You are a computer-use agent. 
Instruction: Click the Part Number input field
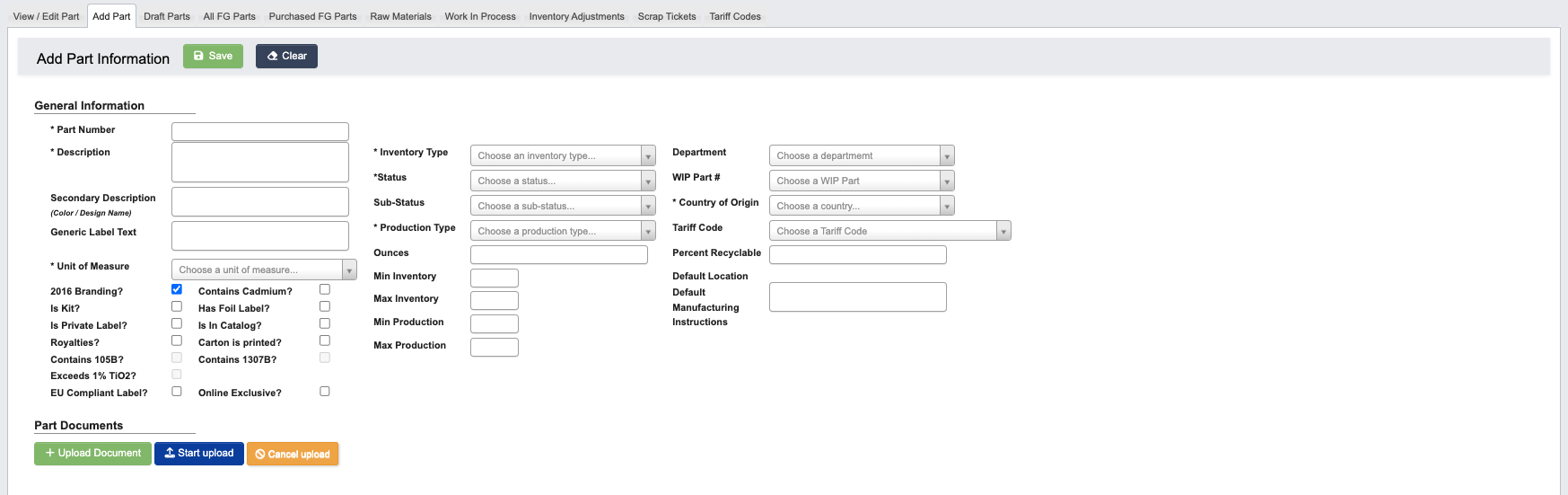260,131
